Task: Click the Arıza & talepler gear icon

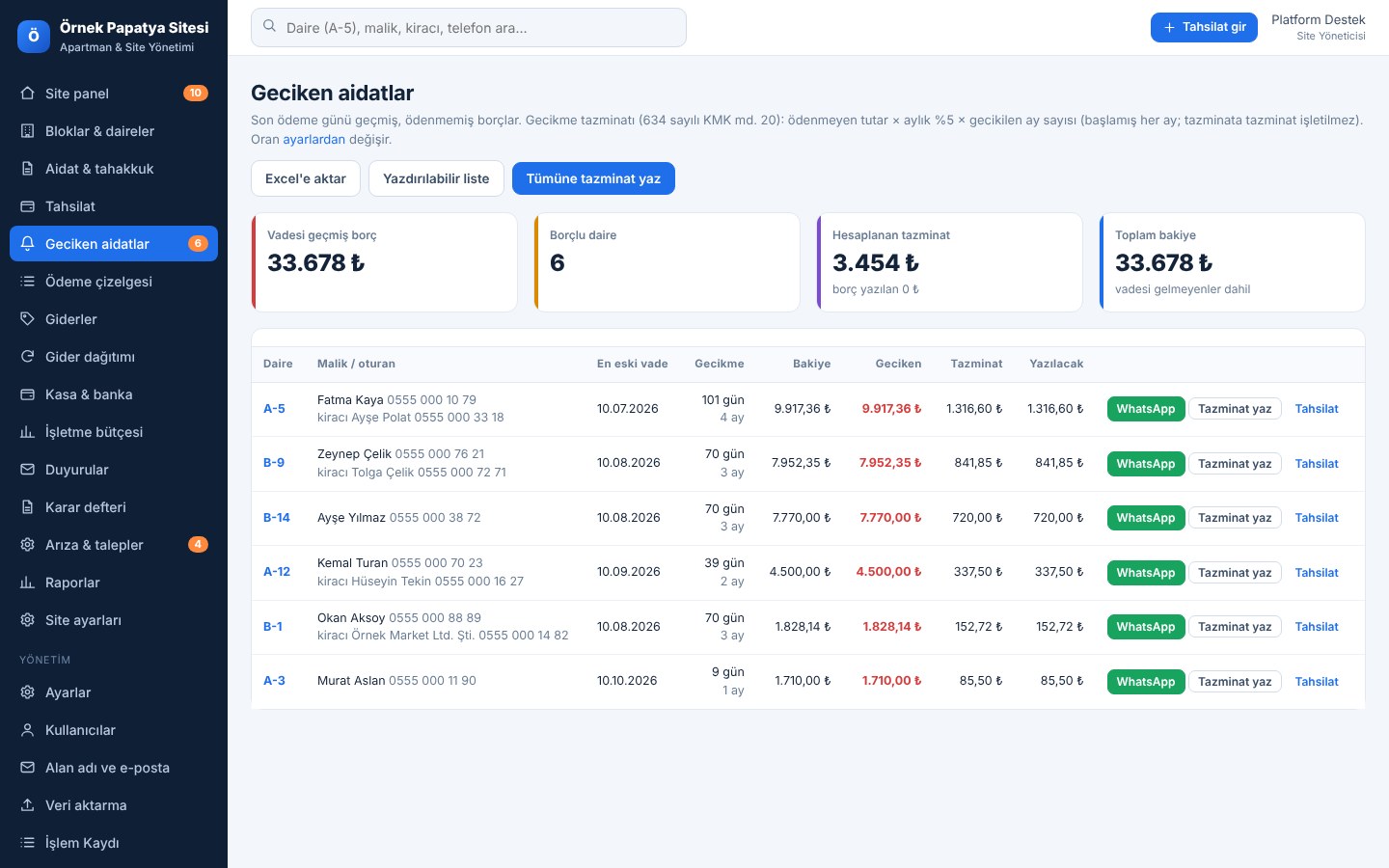Action: (27, 545)
